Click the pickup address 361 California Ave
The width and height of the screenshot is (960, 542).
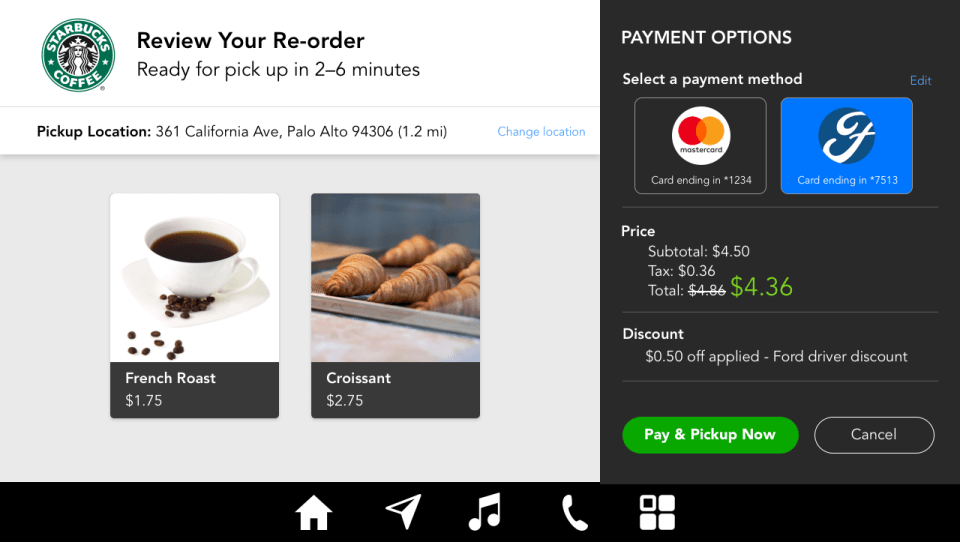pos(301,132)
